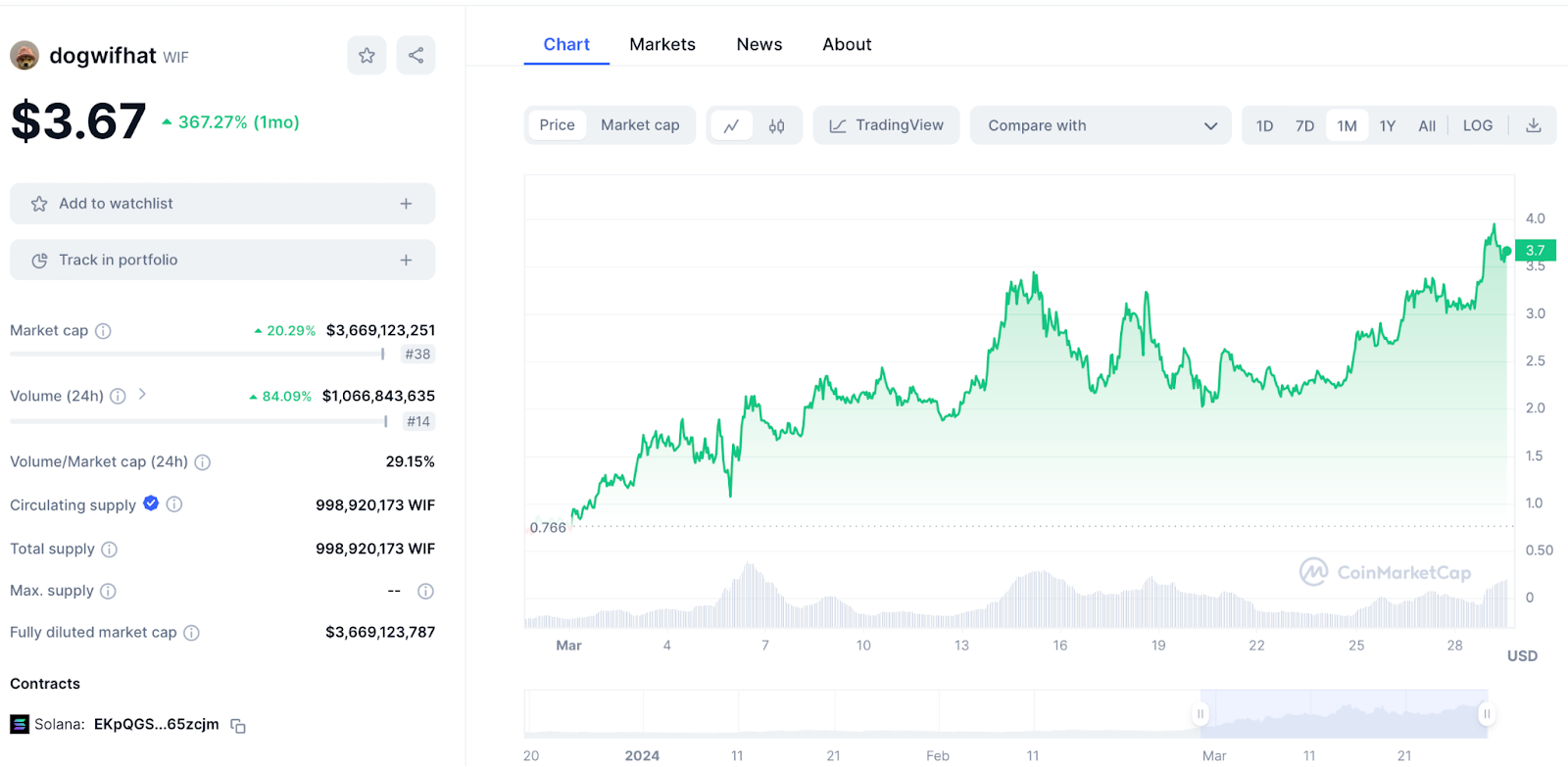Viewport: 1568px width, 767px height.
Task: Open the Total supply info icon
Action: click(x=109, y=550)
